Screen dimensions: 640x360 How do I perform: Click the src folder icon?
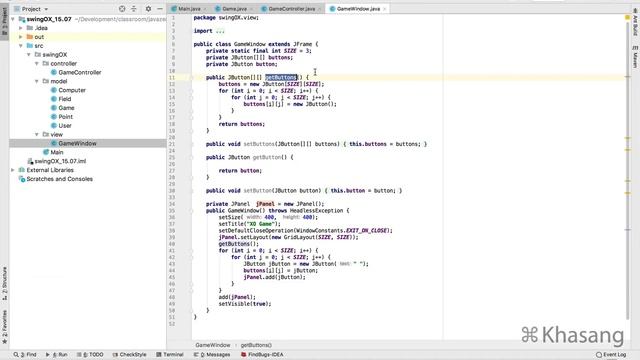point(30,46)
